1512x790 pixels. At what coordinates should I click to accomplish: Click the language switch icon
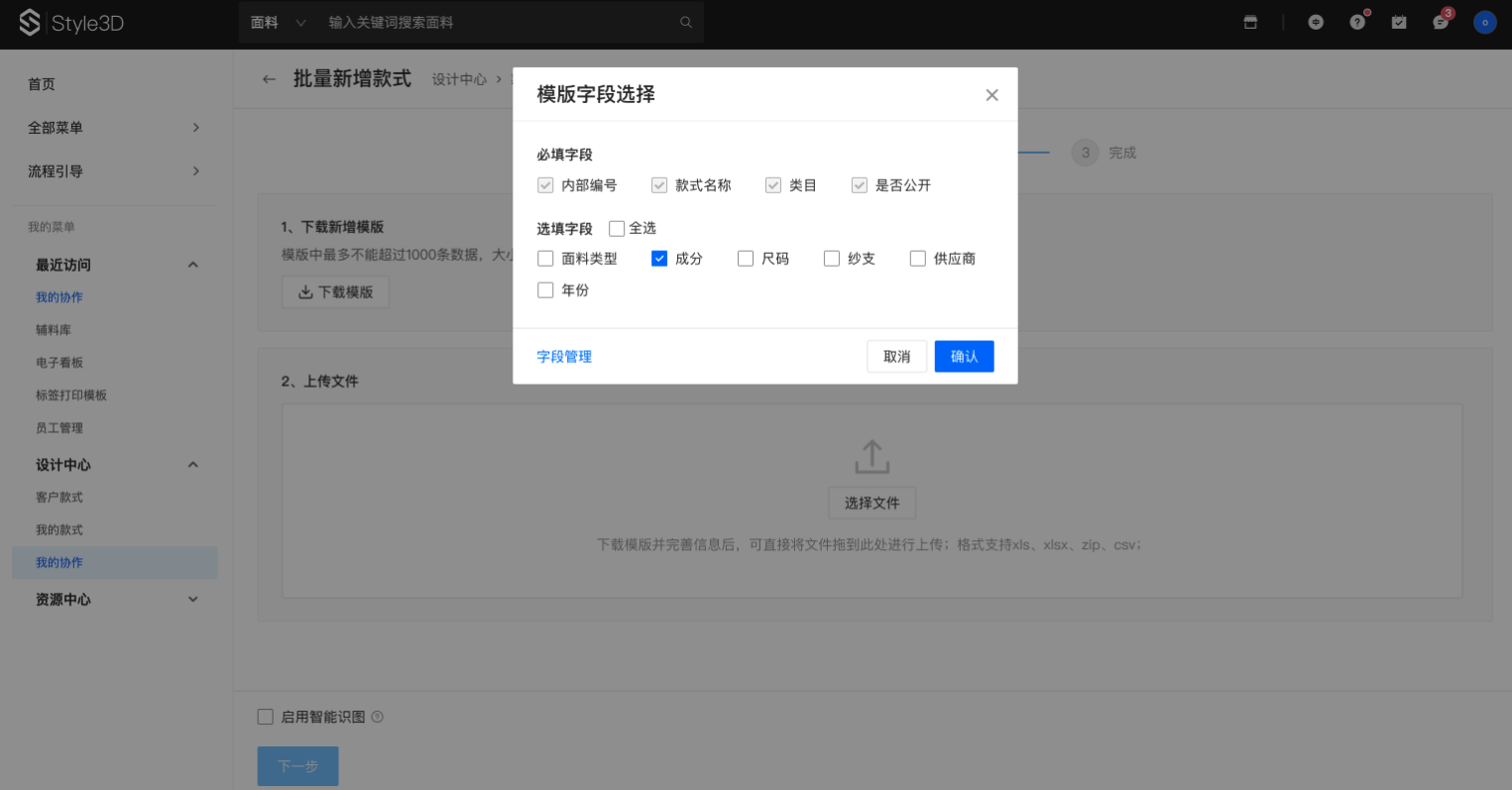coord(1316,22)
